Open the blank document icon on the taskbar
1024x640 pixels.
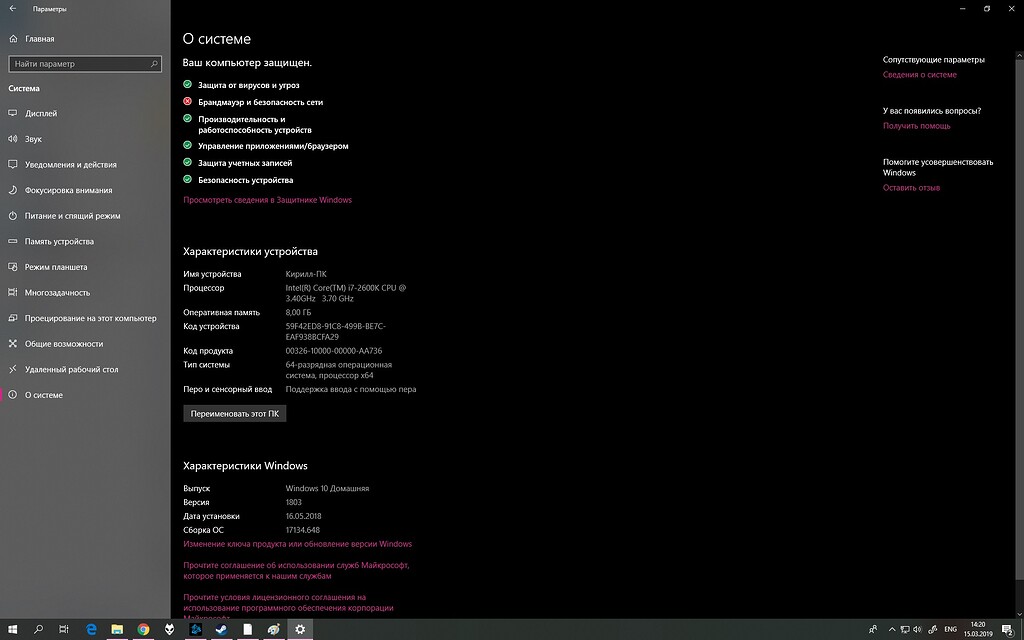point(248,630)
